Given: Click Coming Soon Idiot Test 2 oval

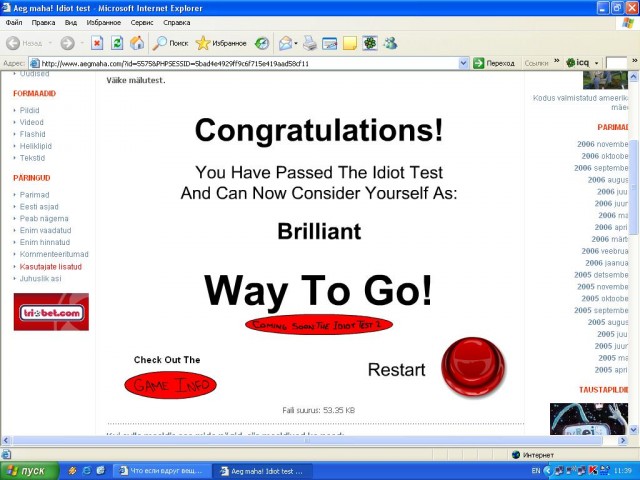Looking at the screenshot, I should (x=319, y=325).
